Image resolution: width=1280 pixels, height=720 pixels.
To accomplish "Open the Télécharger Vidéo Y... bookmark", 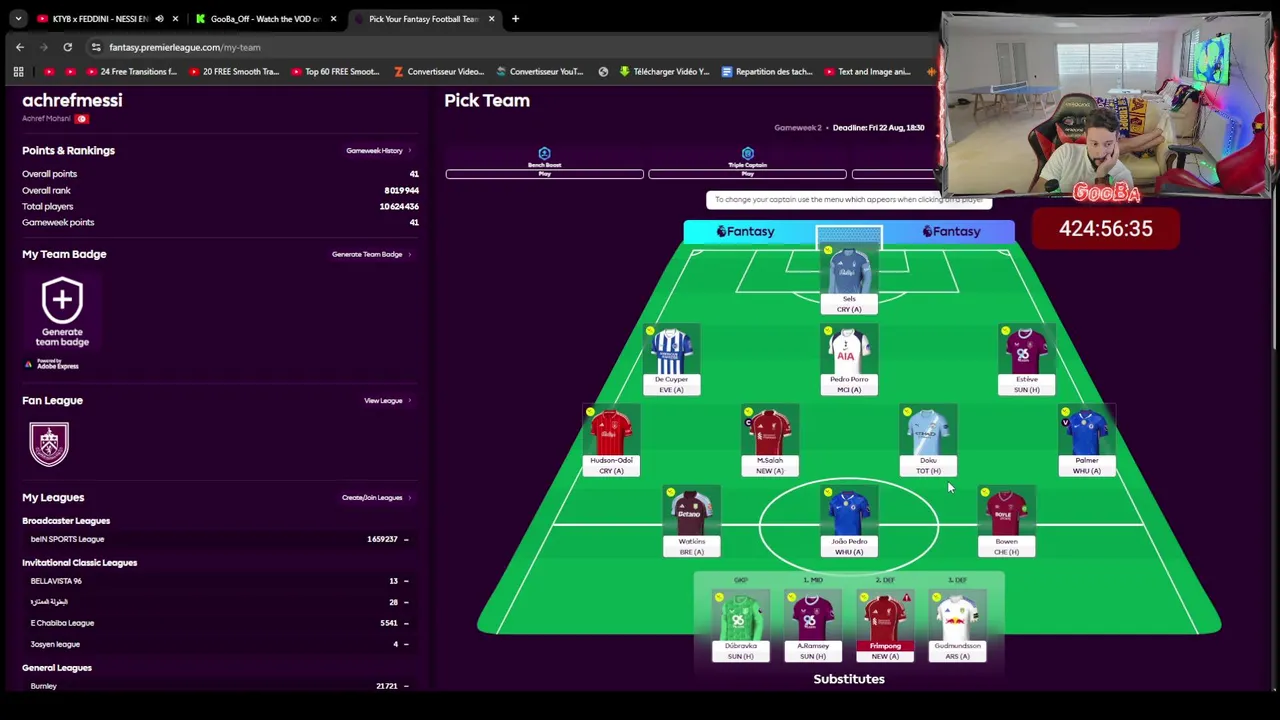I will click(664, 71).
